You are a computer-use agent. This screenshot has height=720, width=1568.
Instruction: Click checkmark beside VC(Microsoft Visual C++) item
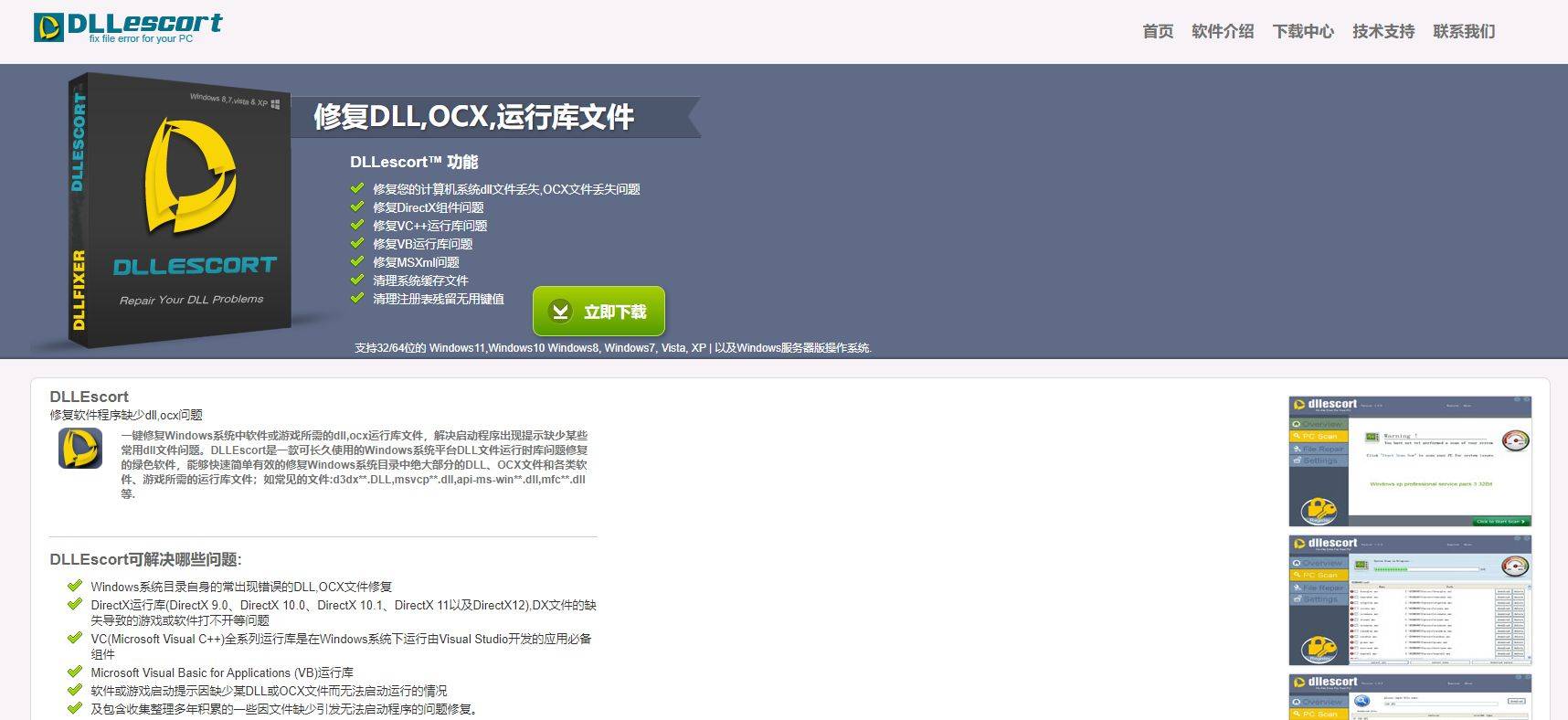pyautogui.click(x=75, y=638)
